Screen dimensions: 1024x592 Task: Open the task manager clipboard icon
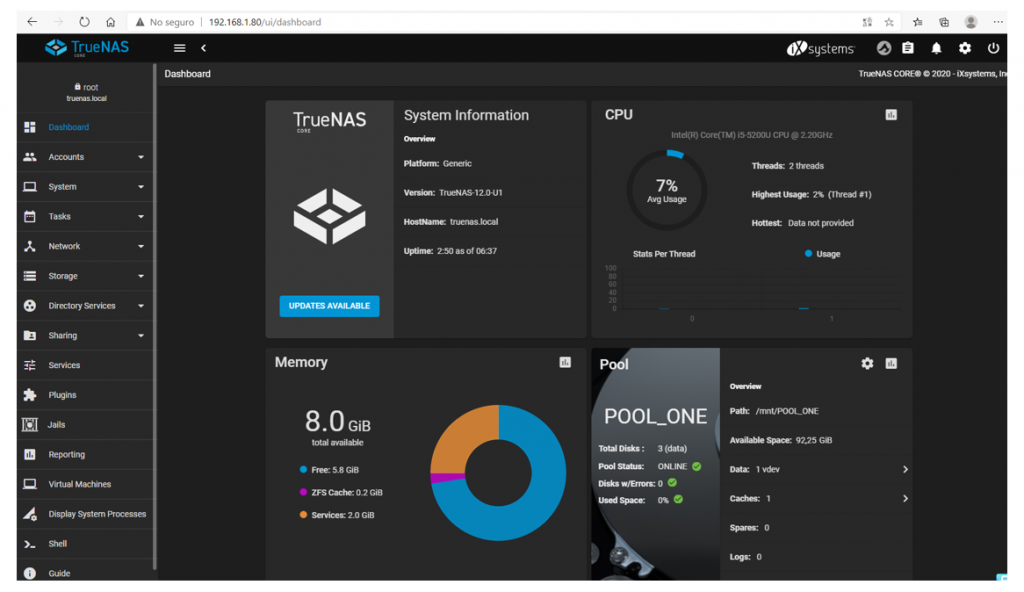point(908,48)
